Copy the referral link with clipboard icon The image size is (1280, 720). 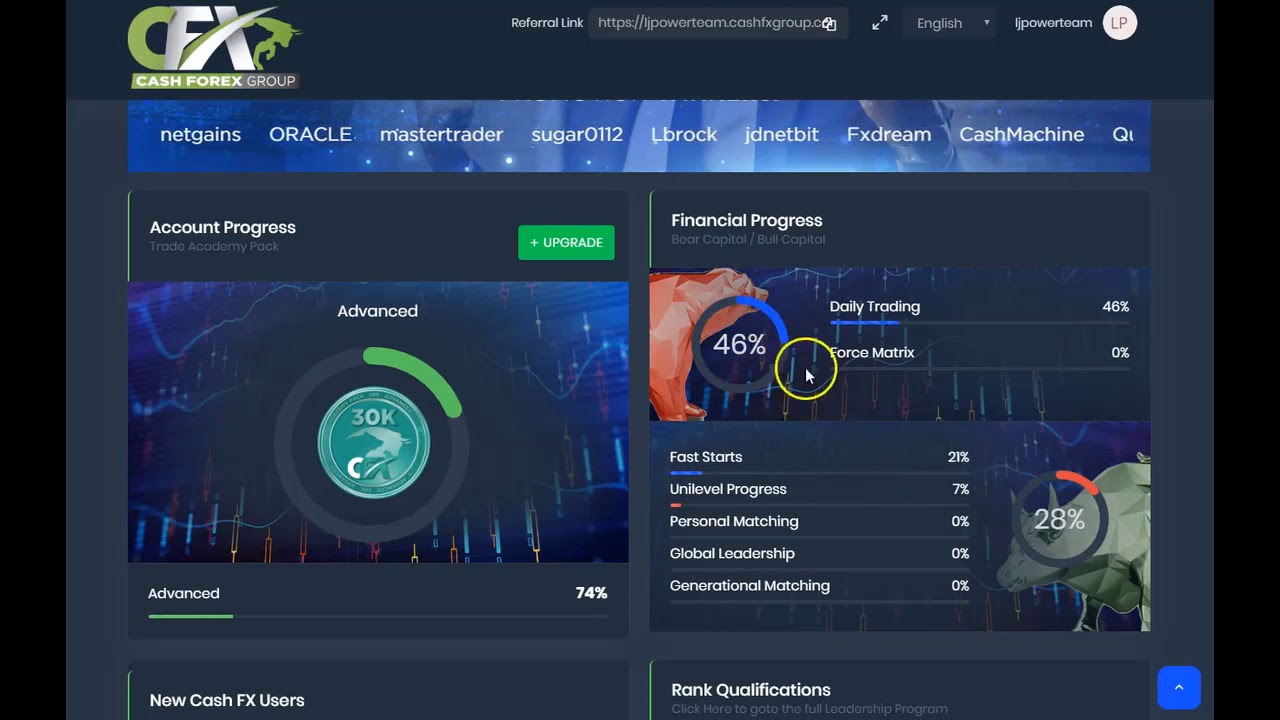tap(829, 24)
